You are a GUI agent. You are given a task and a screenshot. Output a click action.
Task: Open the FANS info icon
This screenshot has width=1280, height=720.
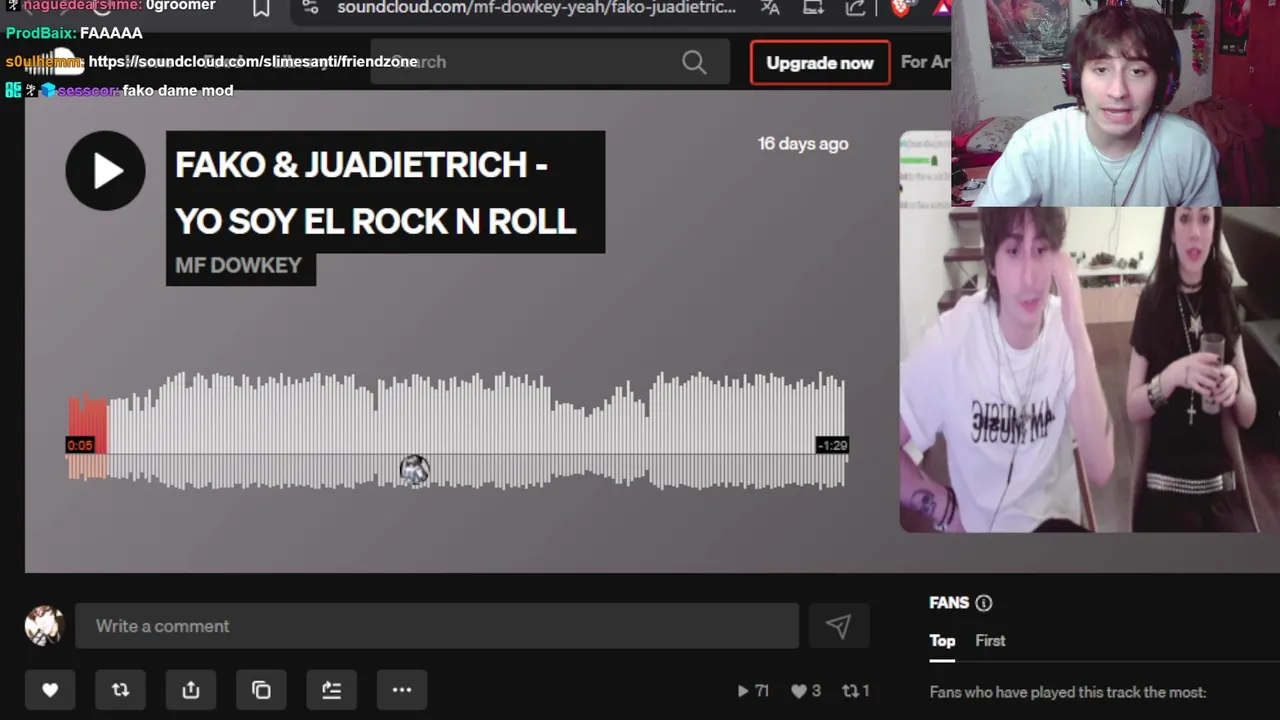[x=983, y=603]
